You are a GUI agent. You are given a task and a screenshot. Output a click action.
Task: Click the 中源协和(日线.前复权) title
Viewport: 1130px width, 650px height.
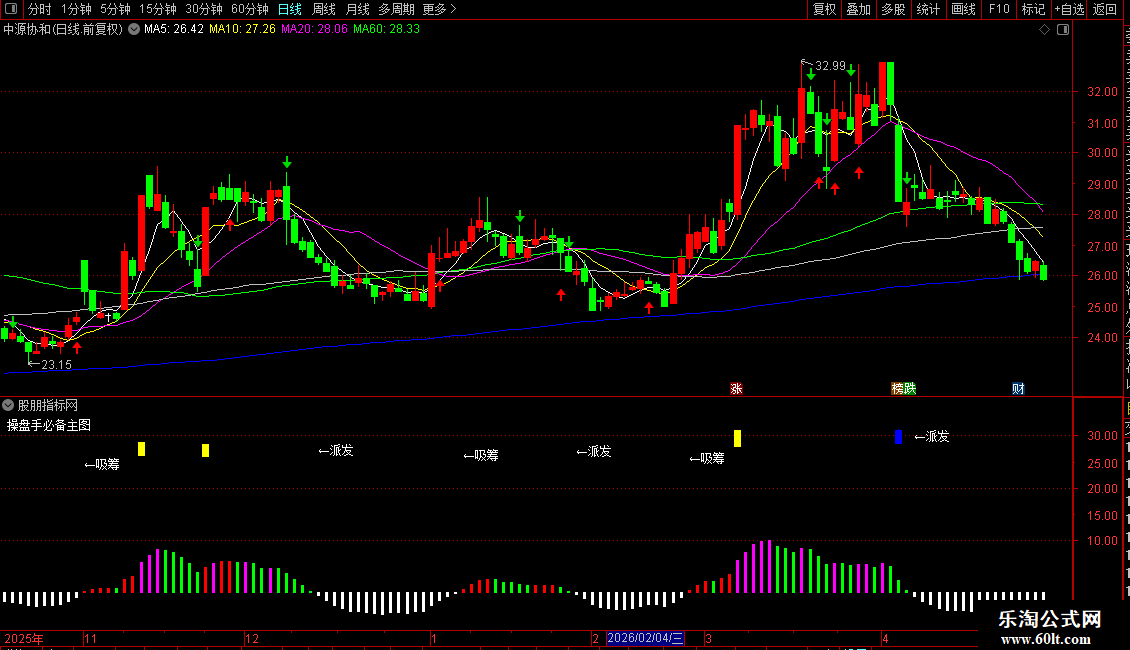[63, 29]
